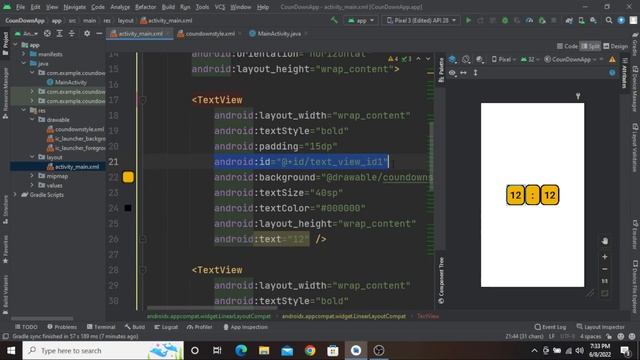Open Search Everywhere magnifier icon
Viewport: 640px width, 360px height.
[609, 20]
